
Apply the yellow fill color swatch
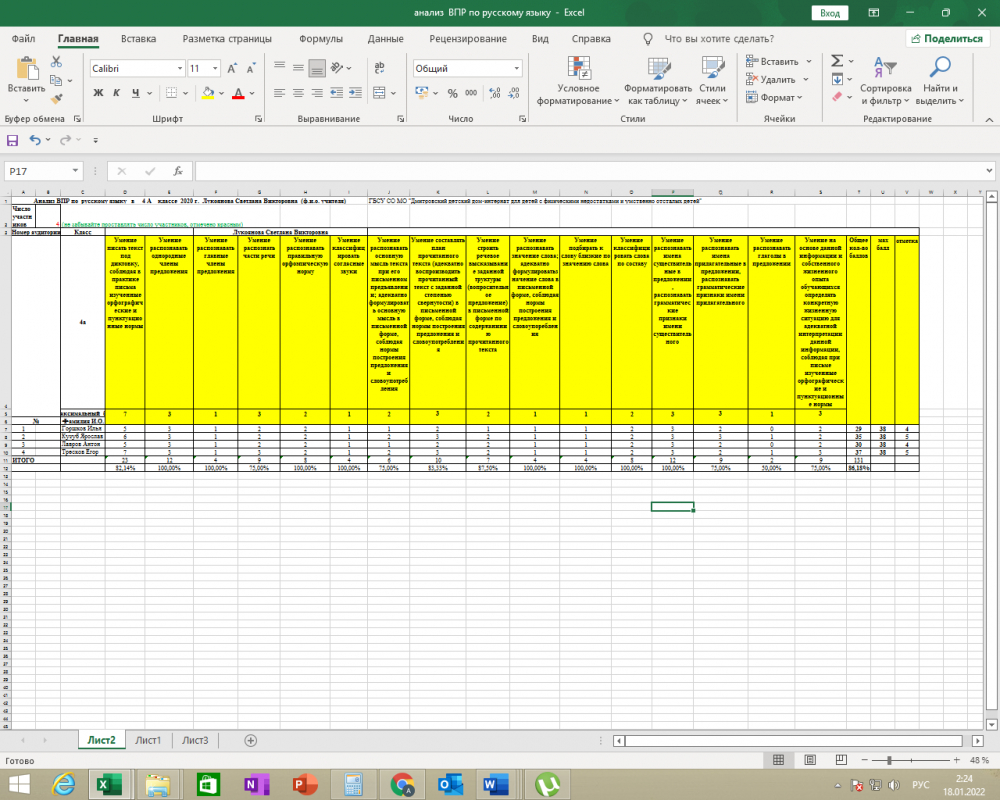pyautogui.click(x=208, y=93)
